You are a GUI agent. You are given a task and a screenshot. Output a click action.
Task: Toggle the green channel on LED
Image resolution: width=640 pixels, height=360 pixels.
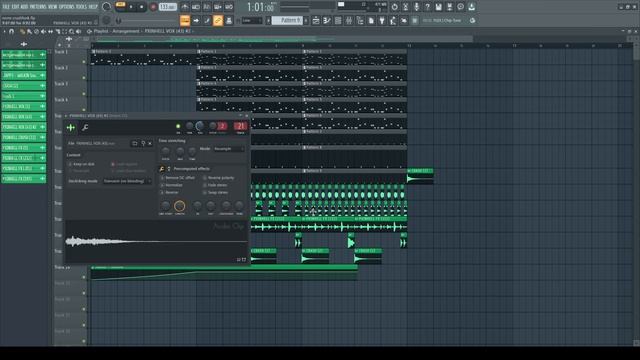pos(178,126)
